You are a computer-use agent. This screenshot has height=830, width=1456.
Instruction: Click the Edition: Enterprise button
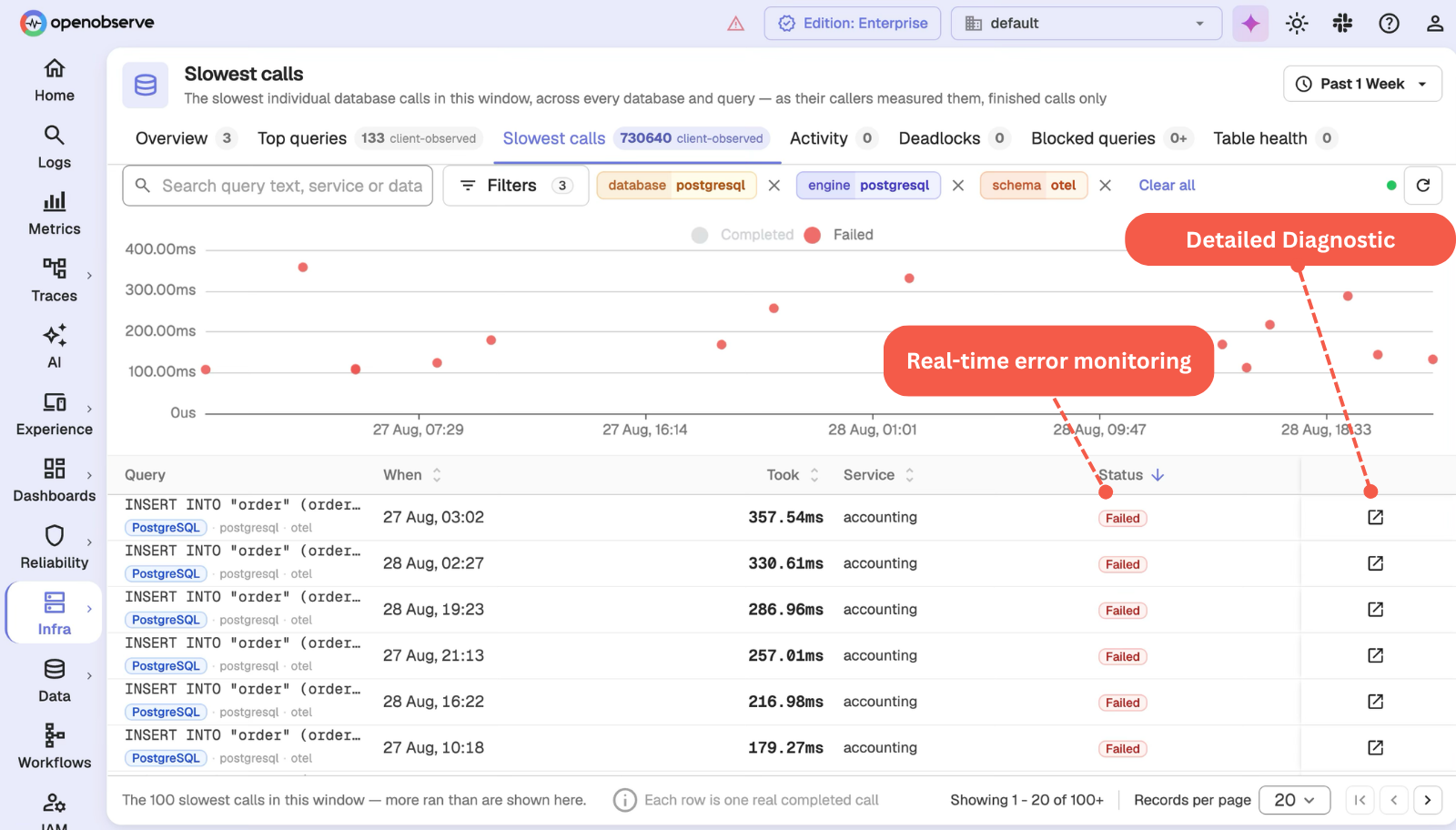click(x=853, y=24)
